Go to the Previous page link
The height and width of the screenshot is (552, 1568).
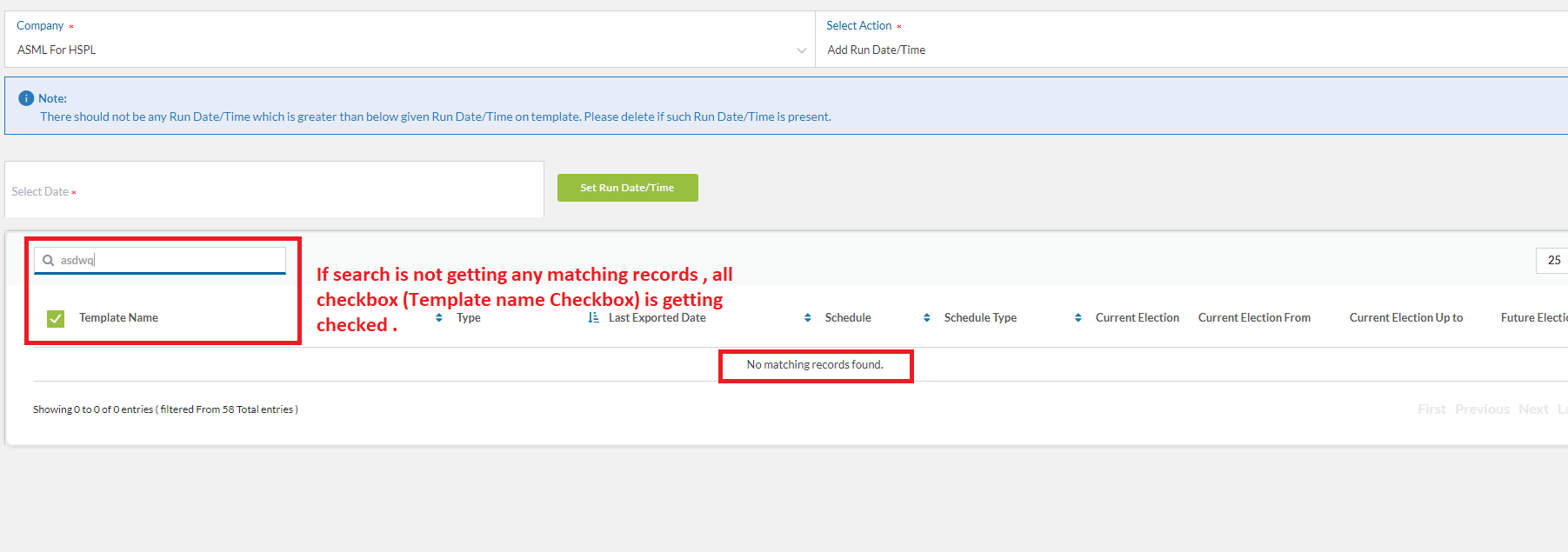click(x=1482, y=409)
